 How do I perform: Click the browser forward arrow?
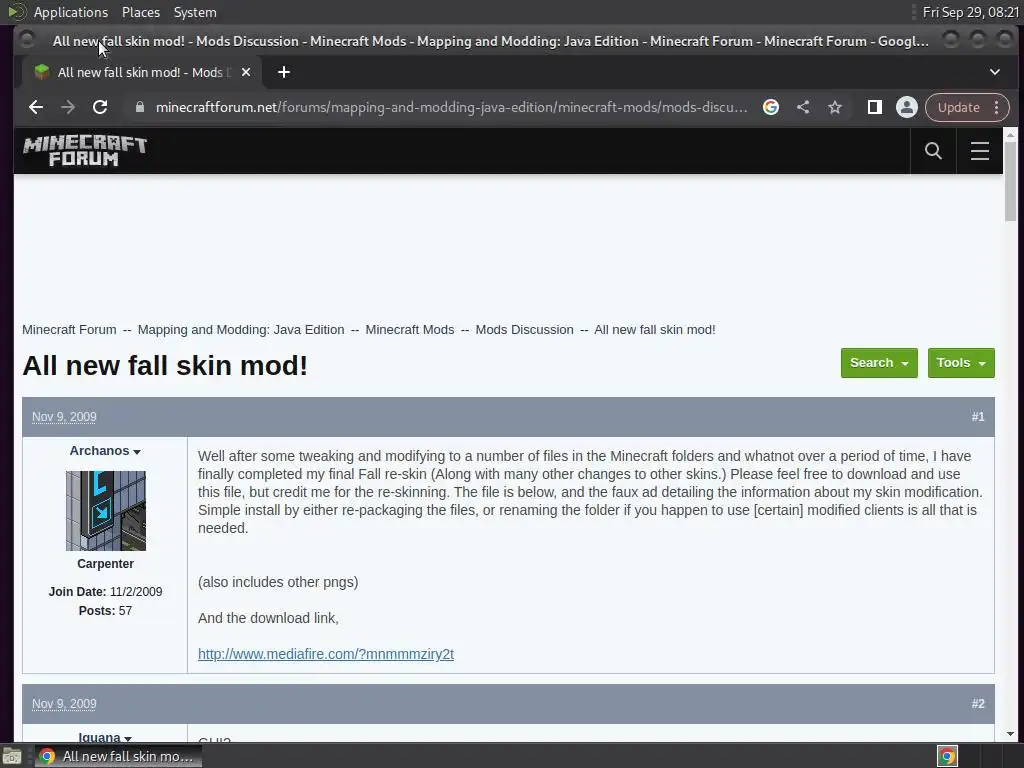(68, 107)
